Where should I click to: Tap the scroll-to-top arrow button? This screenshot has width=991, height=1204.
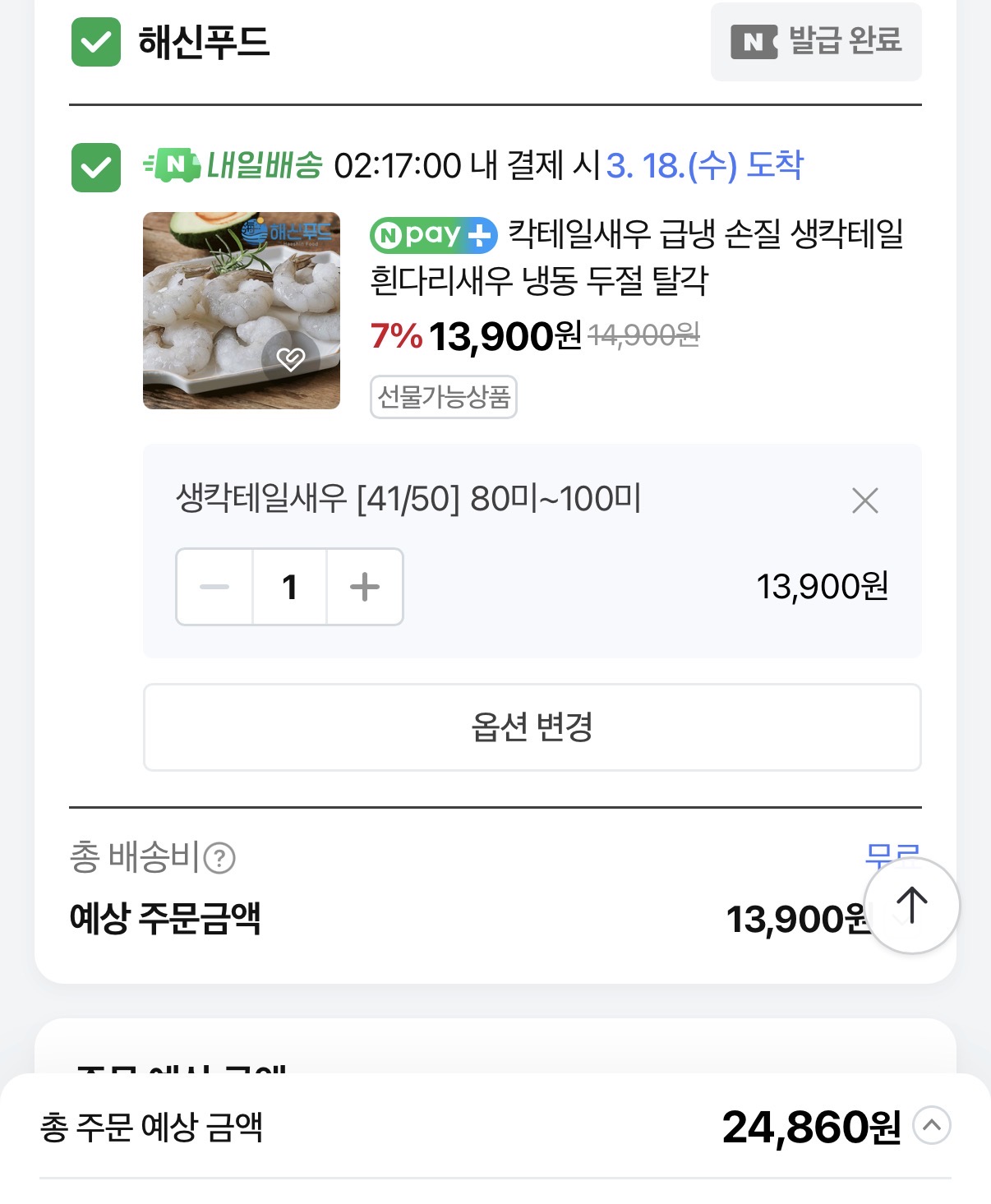pyautogui.click(x=911, y=905)
